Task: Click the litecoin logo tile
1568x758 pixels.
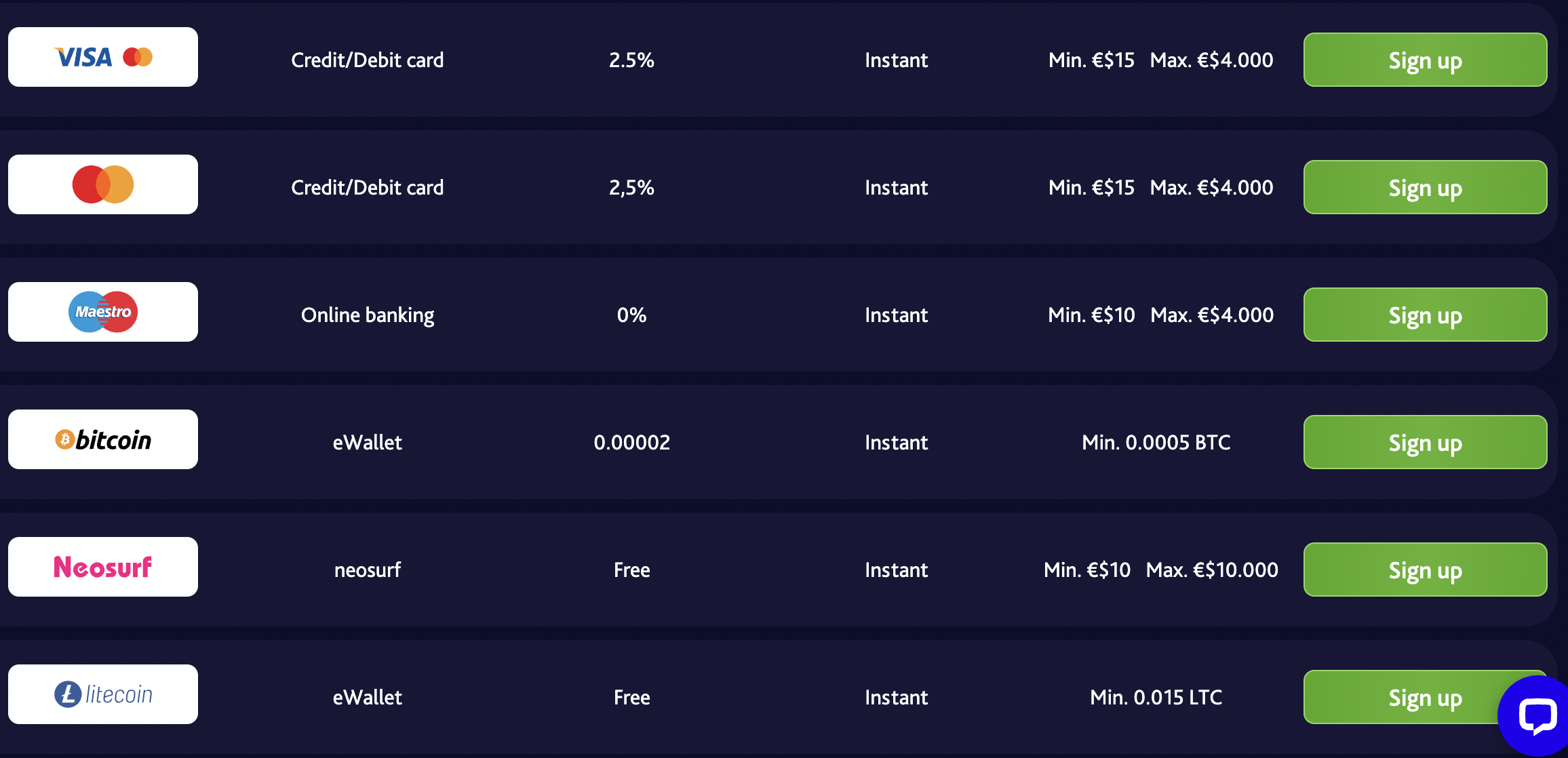Action: click(103, 694)
